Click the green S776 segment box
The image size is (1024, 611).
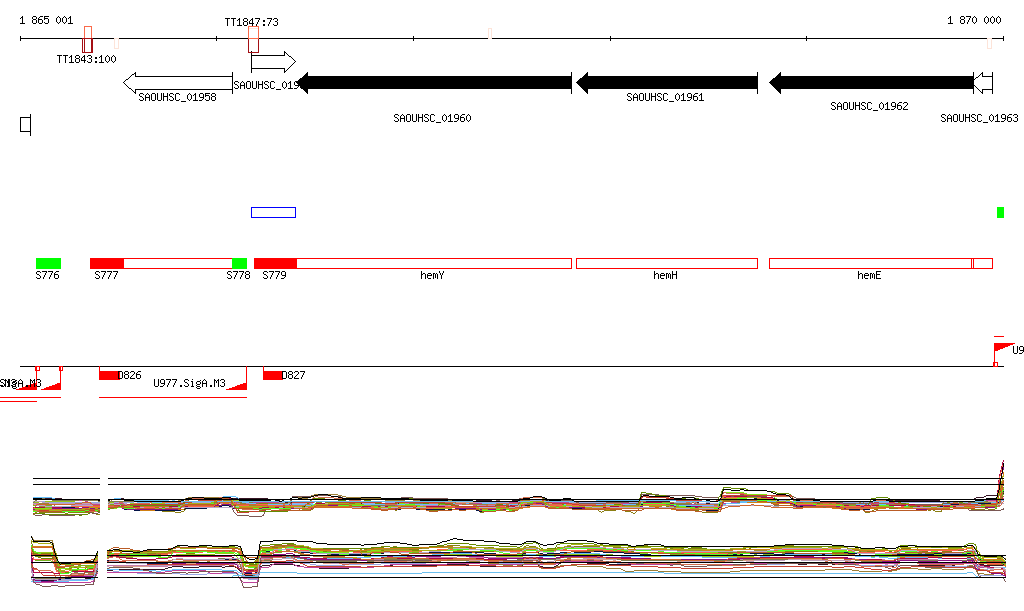click(x=48, y=263)
